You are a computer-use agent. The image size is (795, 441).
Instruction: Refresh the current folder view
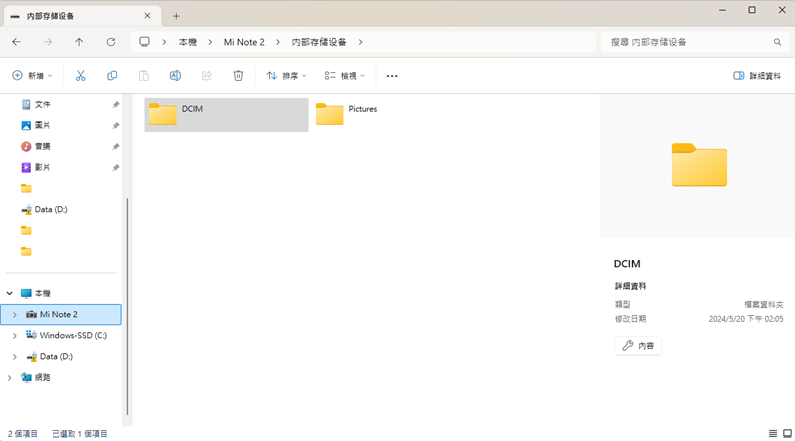pos(111,42)
